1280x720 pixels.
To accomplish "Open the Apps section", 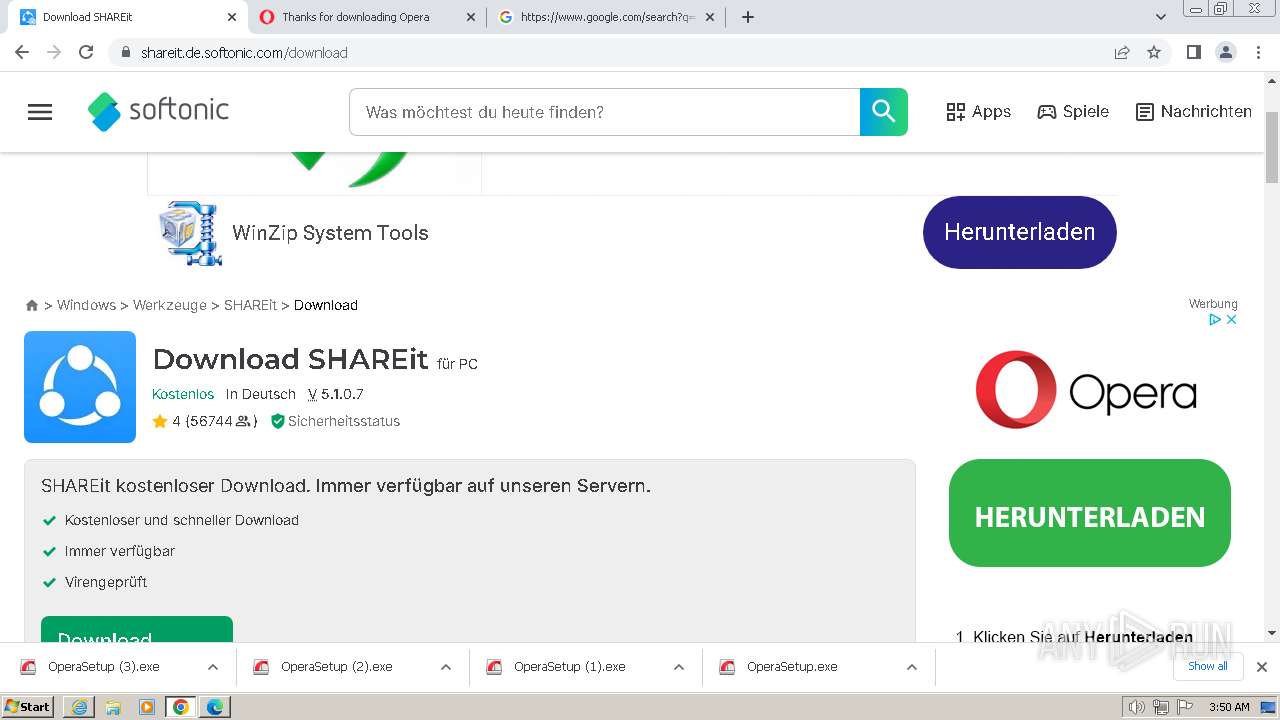I will (978, 112).
